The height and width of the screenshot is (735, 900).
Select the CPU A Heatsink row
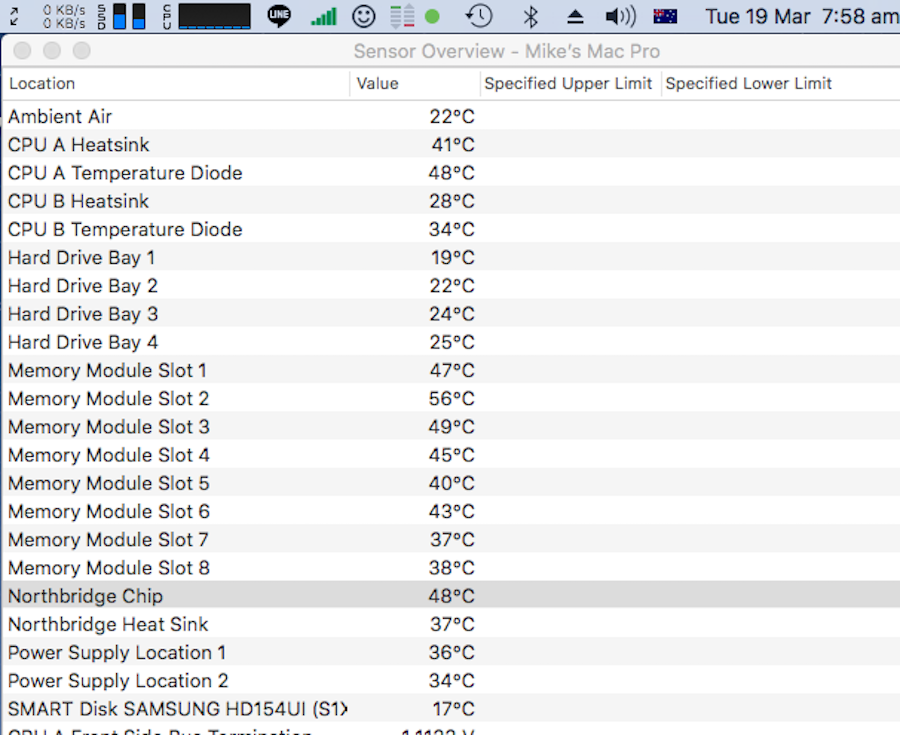pos(451,145)
